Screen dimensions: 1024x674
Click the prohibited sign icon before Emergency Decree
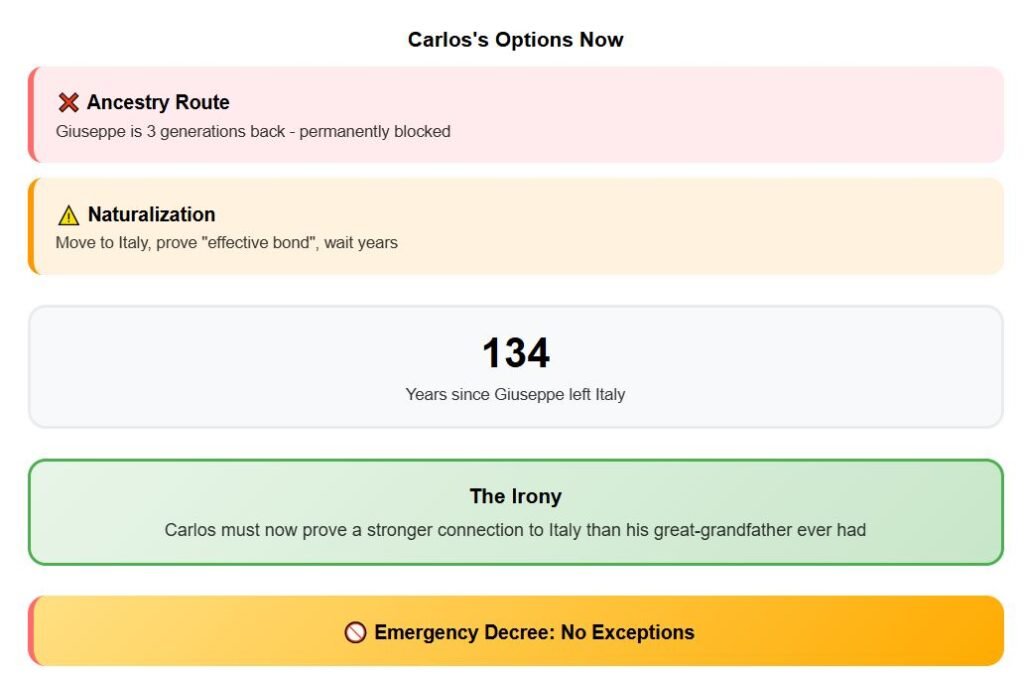(x=355, y=632)
